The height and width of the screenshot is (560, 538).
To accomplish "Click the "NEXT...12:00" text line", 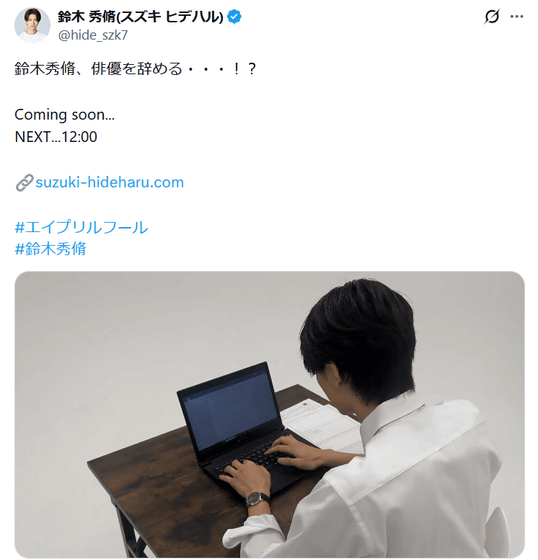I will coord(56,137).
